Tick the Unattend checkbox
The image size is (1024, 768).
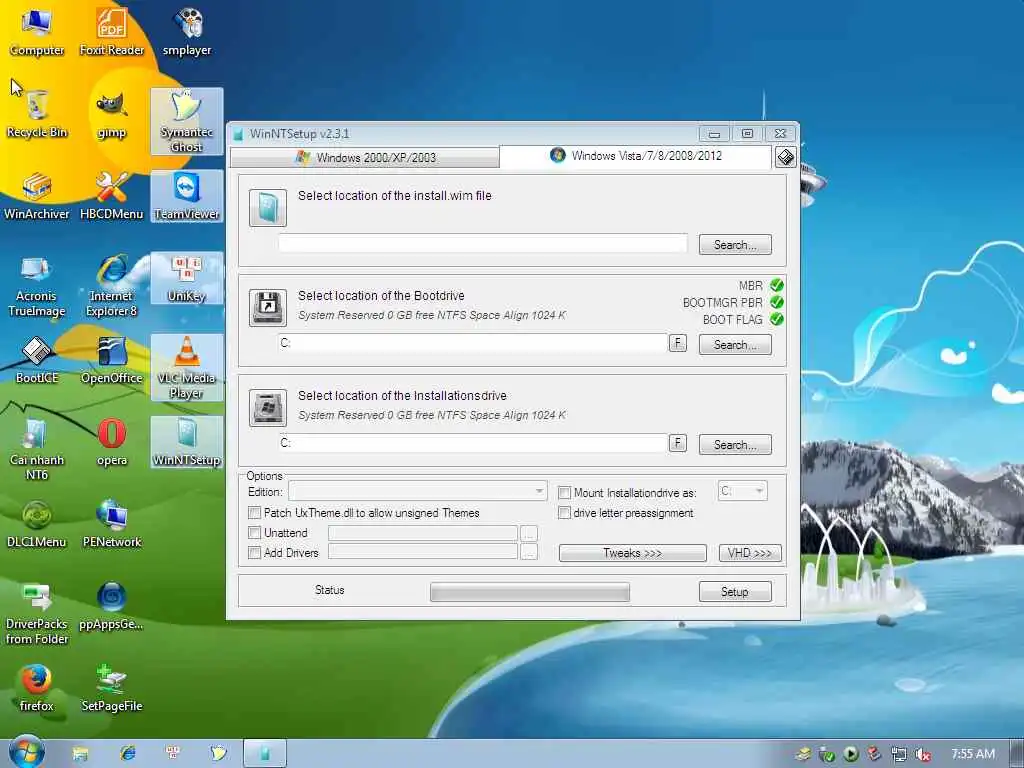pos(255,533)
